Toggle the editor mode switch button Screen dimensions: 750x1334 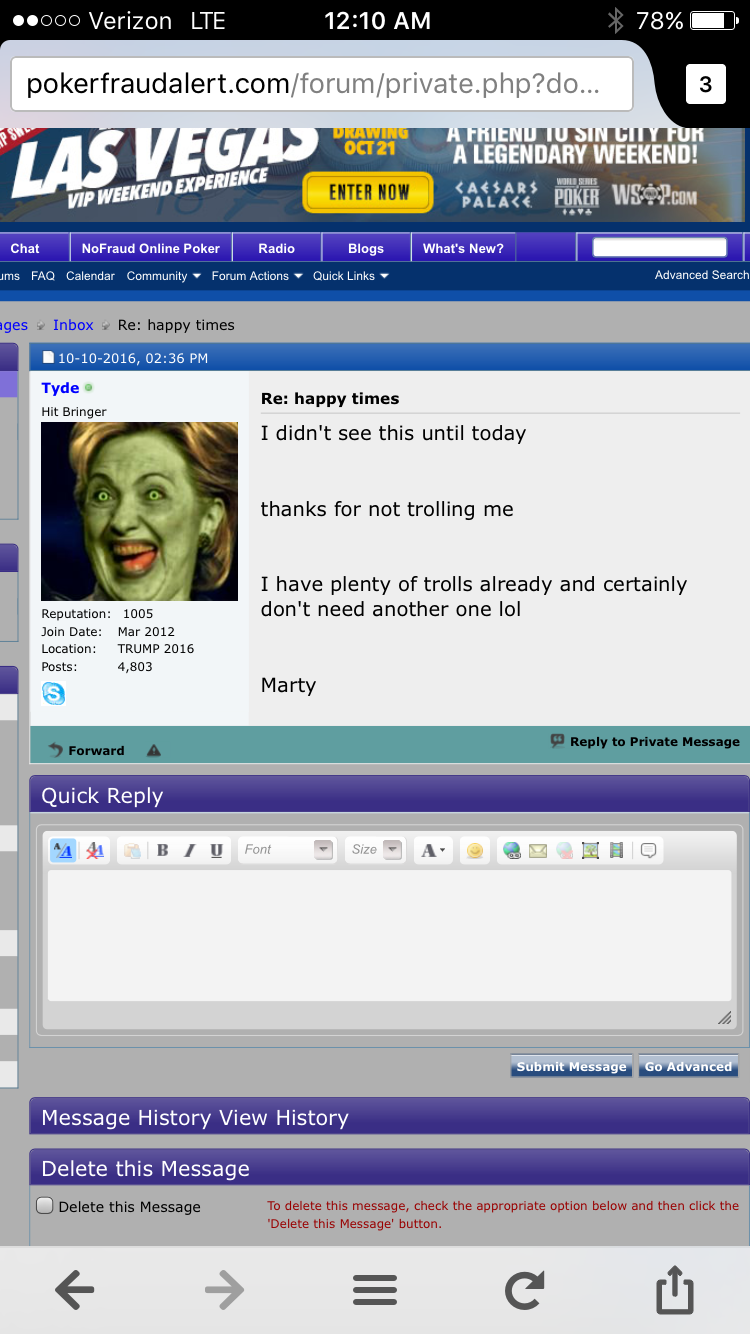click(62, 850)
